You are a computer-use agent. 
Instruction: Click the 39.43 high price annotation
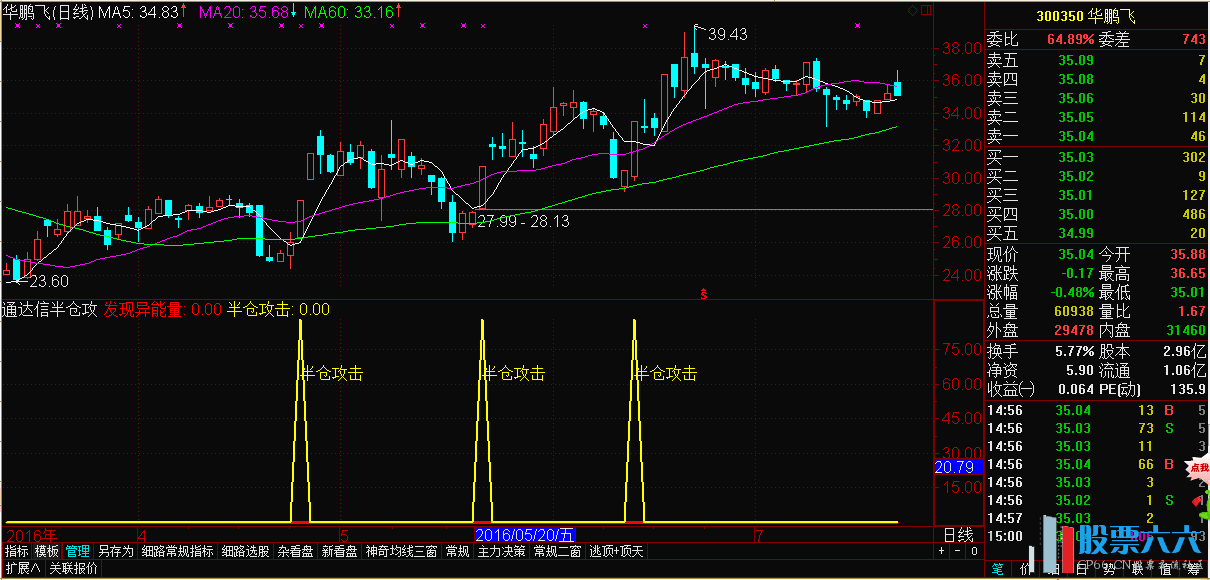tap(727, 34)
